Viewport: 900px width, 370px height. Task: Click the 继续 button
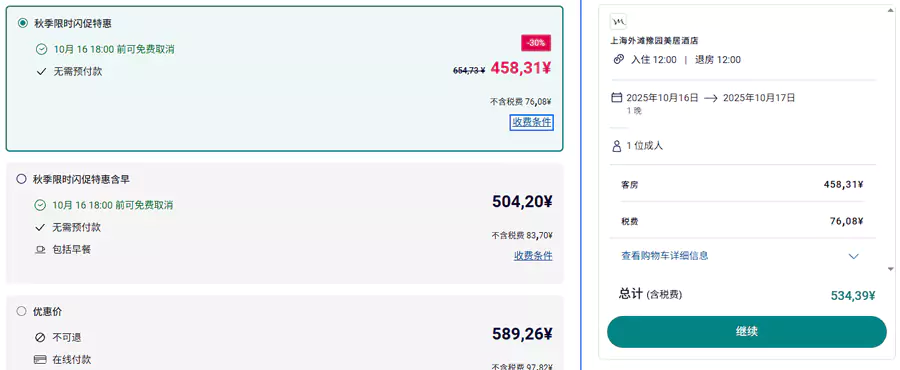[x=747, y=332]
